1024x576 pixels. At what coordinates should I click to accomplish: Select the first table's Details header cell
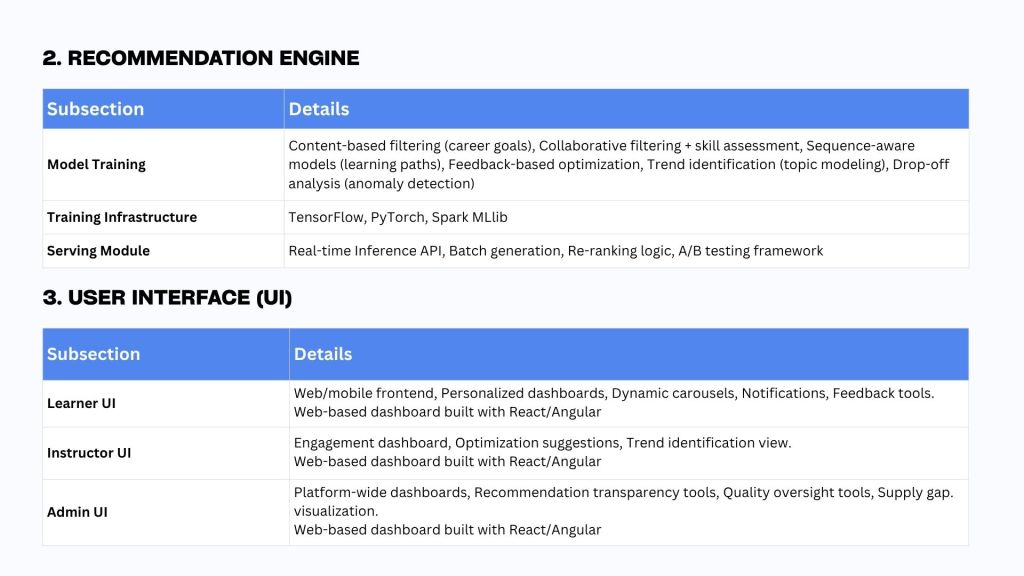click(x=319, y=109)
